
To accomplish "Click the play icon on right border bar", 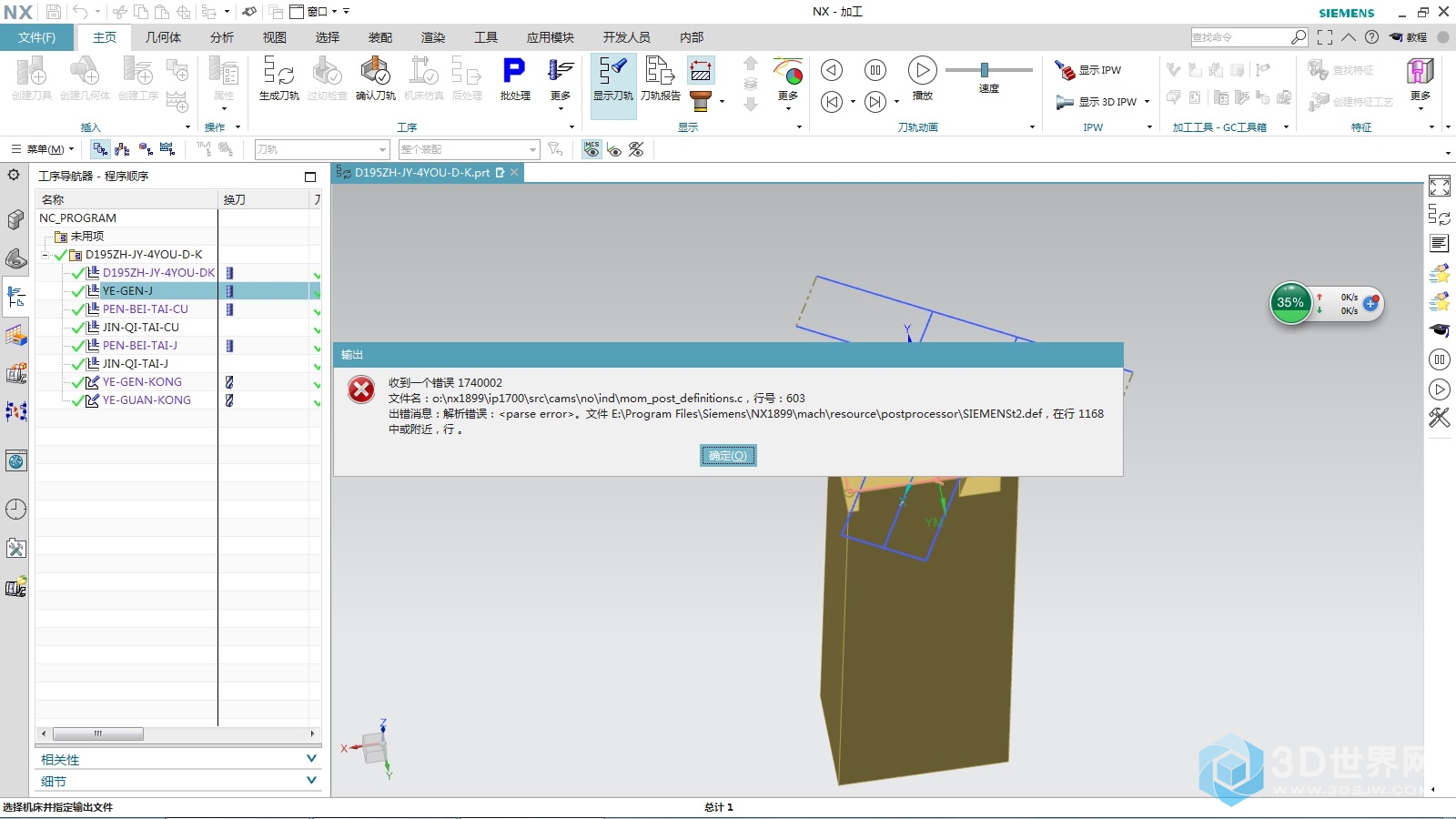I will click(x=1439, y=389).
